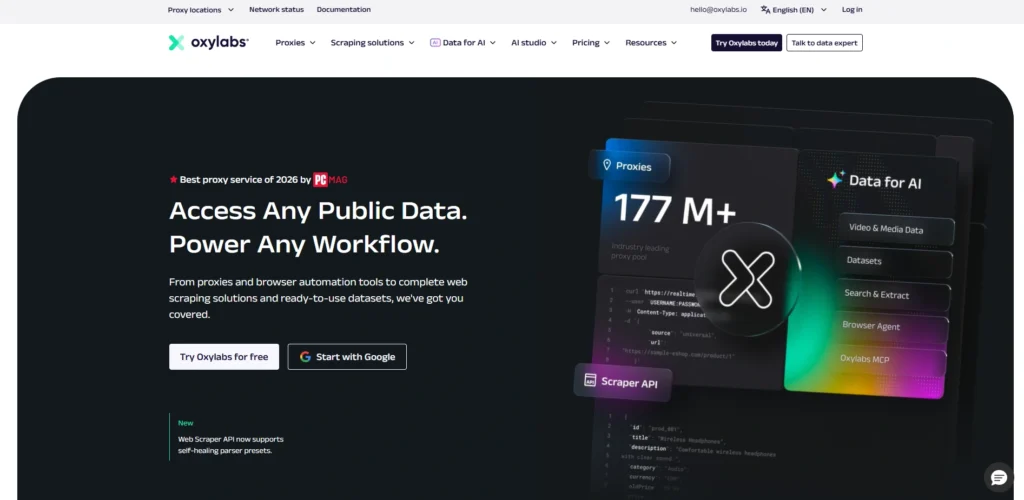Viewport: 1024px width, 500px height.
Task: Click the language translate icon
Action: pyautogui.click(x=765, y=10)
